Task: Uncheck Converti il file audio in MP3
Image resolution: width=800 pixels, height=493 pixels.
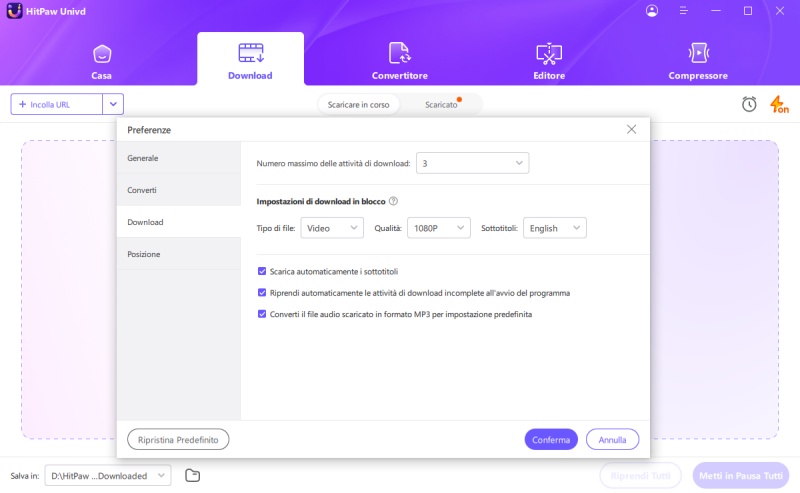Action: [x=262, y=314]
